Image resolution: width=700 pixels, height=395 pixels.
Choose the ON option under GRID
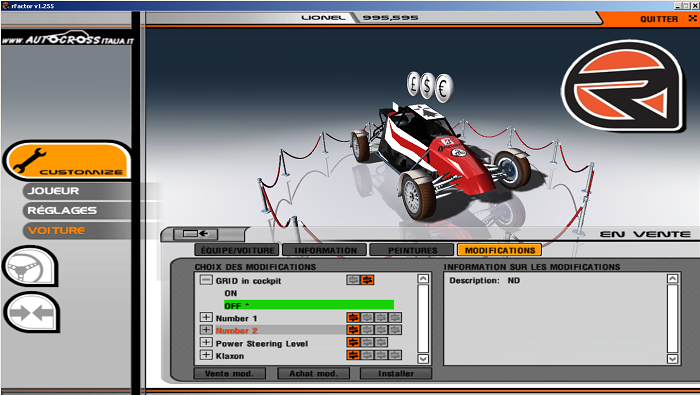pos(231,293)
